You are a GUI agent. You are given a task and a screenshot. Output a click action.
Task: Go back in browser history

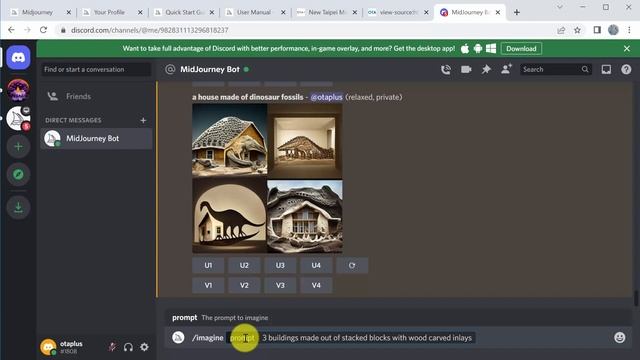11,30
